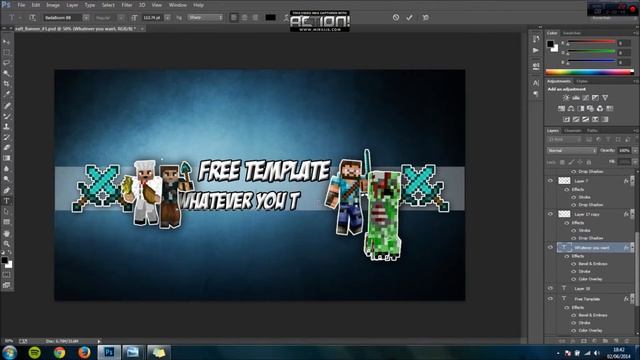Select center align text button
Screen dimensions: 640x360
click(244, 18)
